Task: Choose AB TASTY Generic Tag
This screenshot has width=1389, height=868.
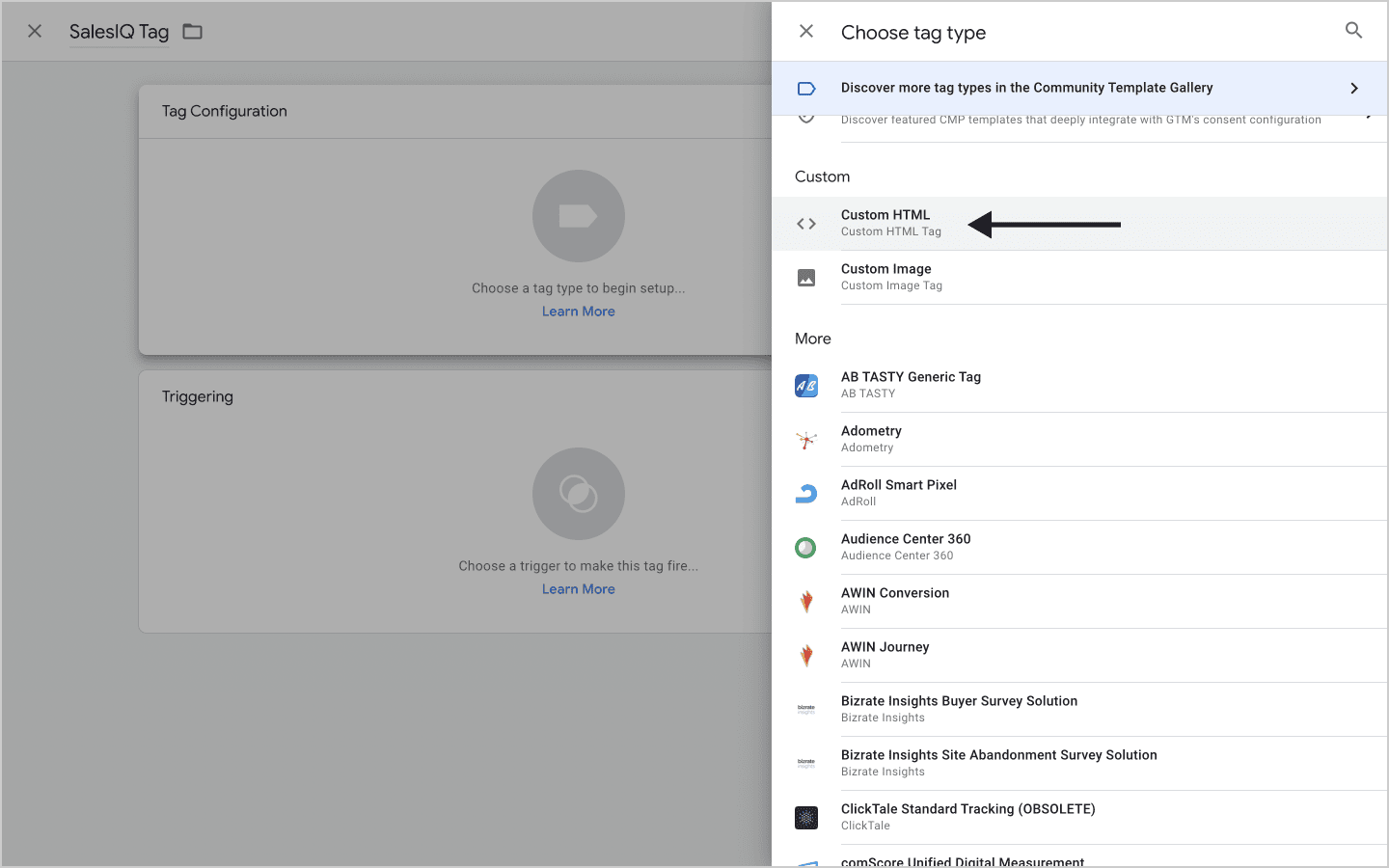Action: (1080, 386)
